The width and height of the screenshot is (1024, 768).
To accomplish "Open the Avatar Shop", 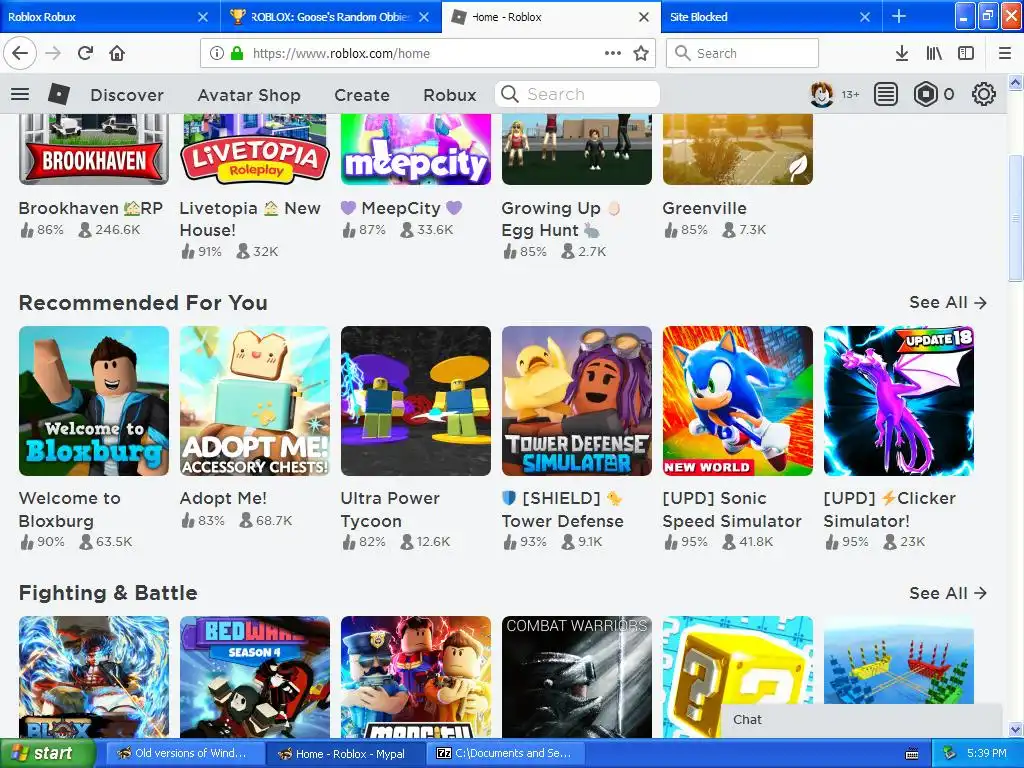I will (x=249, y=95).
